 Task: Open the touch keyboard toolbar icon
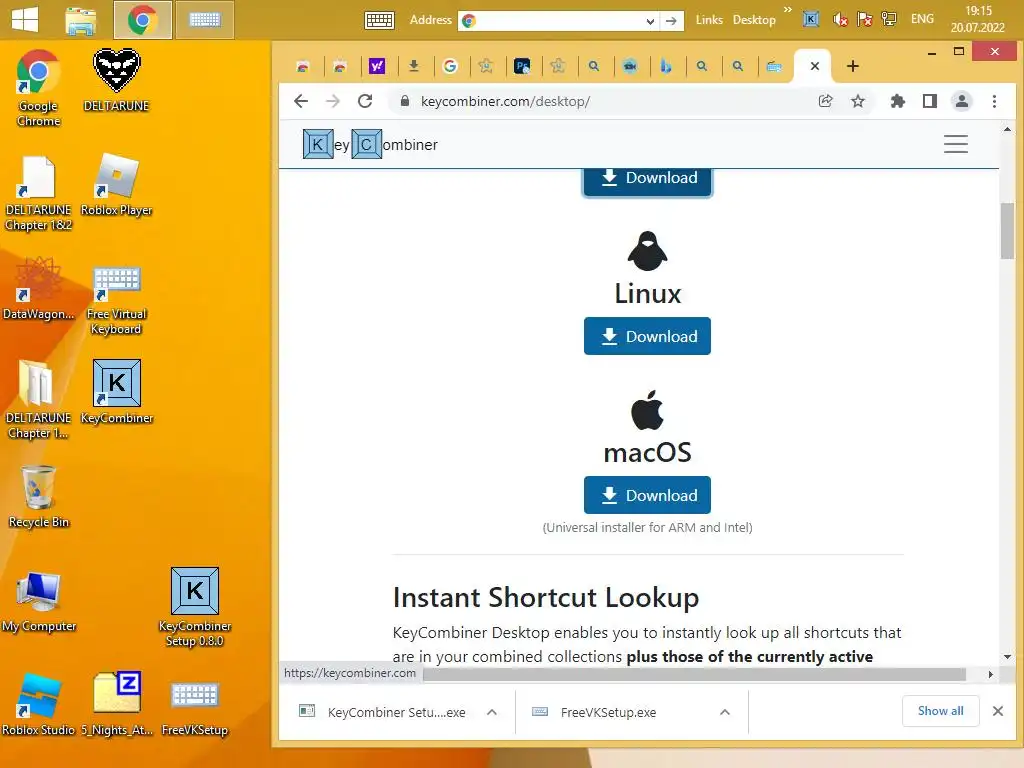379,20
